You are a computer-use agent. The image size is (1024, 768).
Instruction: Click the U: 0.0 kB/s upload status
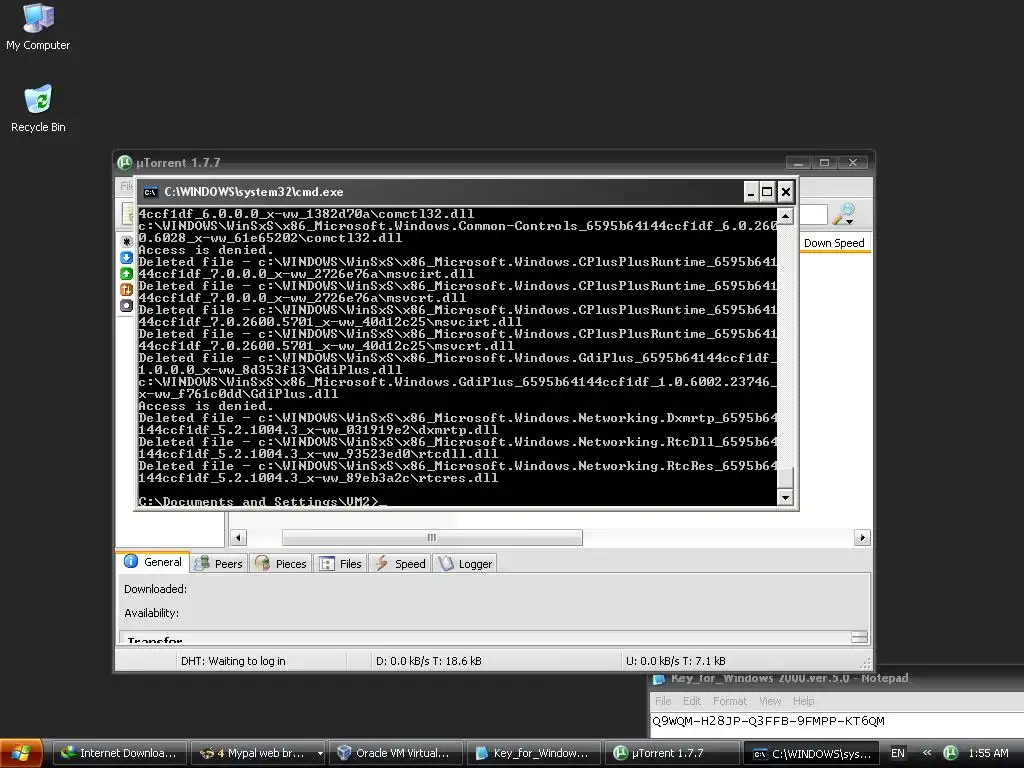point(676,661)
